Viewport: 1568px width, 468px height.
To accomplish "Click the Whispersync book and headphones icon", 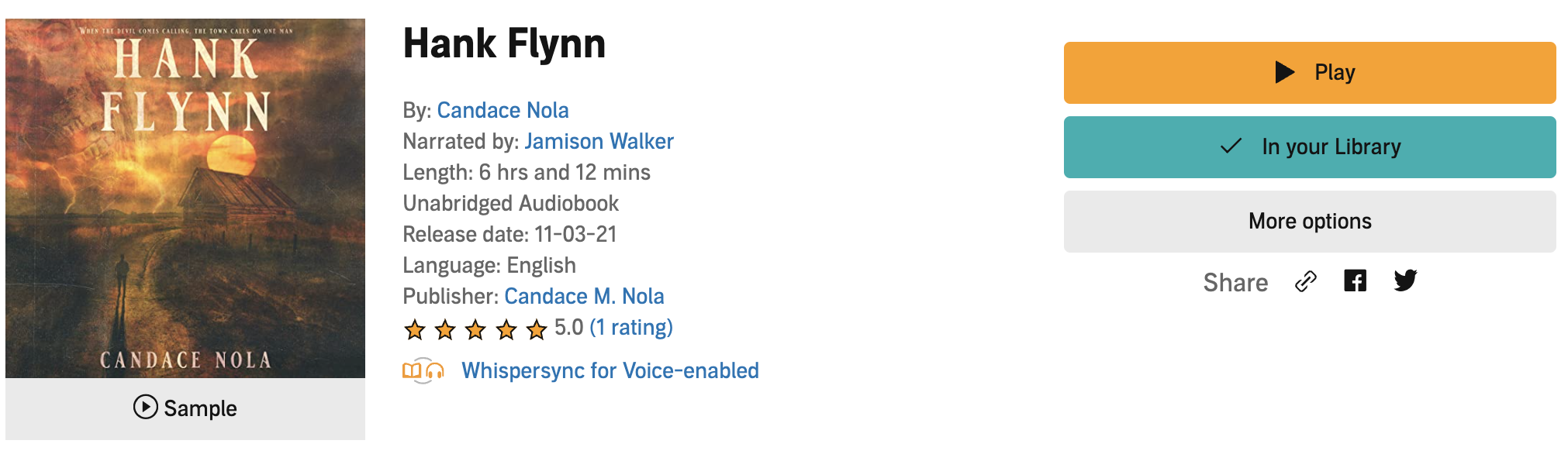I will (x=423, y=370).
